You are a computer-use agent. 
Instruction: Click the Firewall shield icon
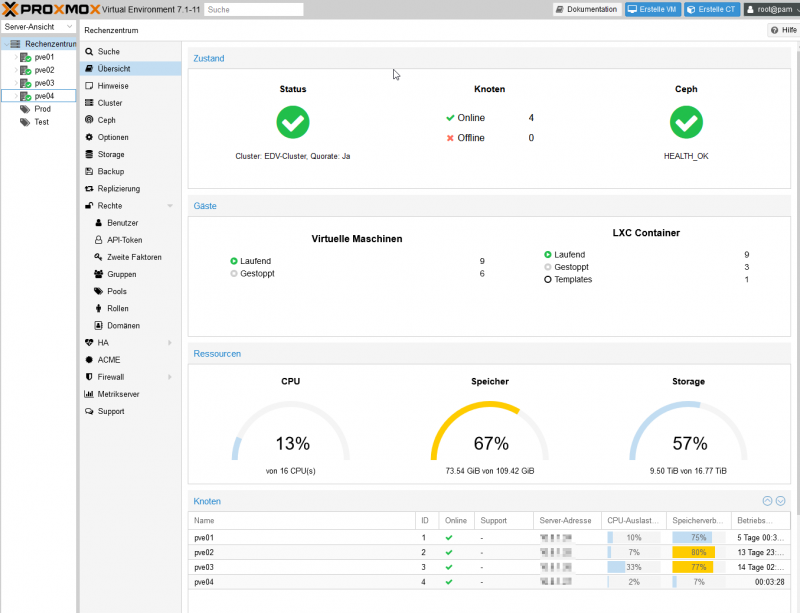coord(89,377)
